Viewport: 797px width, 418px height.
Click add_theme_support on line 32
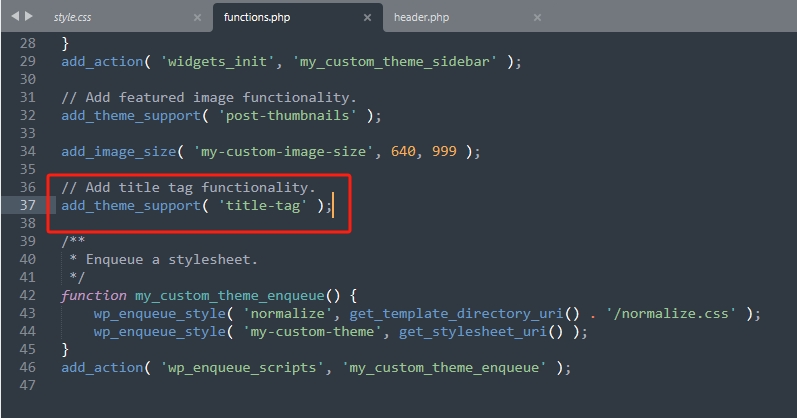click(x=131, y=115)
